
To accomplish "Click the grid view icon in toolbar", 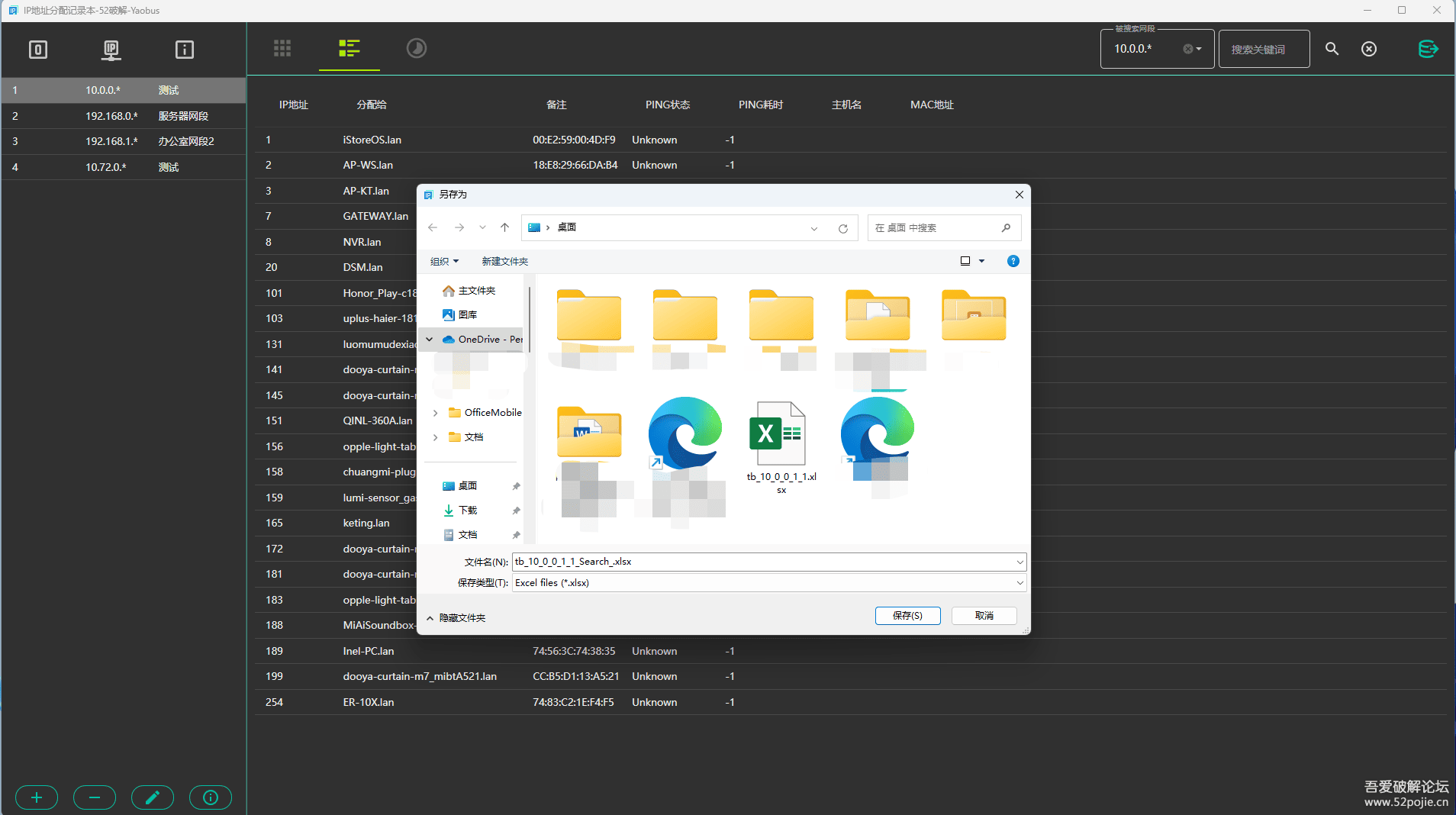I will (282, 49).
